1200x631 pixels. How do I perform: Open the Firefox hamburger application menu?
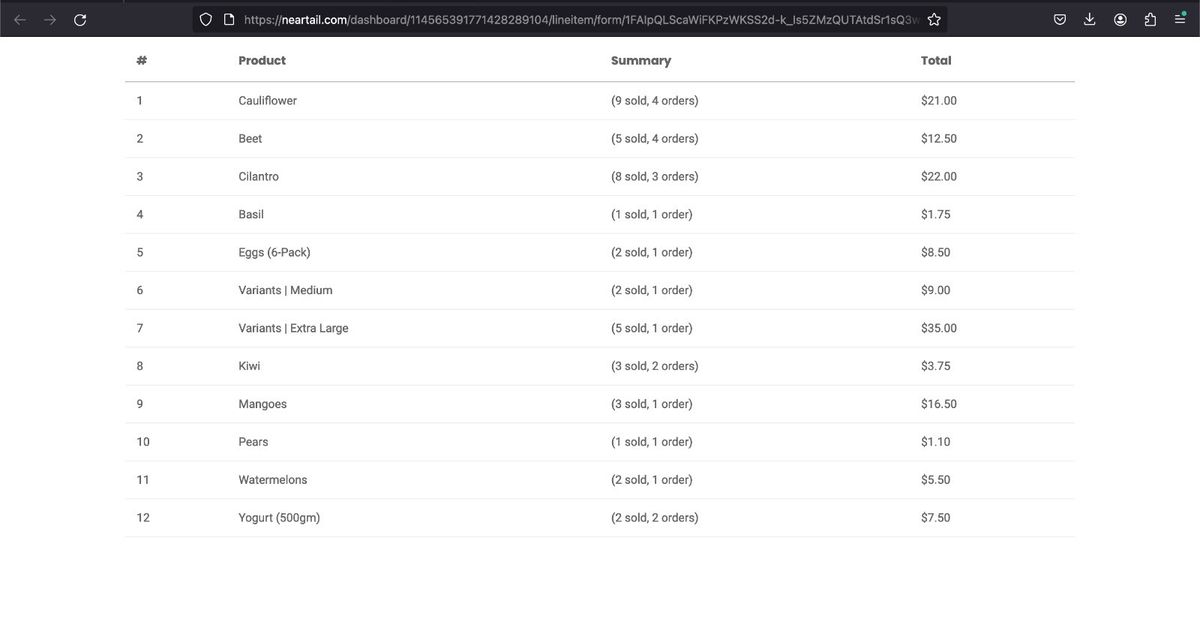(1180, 19)
